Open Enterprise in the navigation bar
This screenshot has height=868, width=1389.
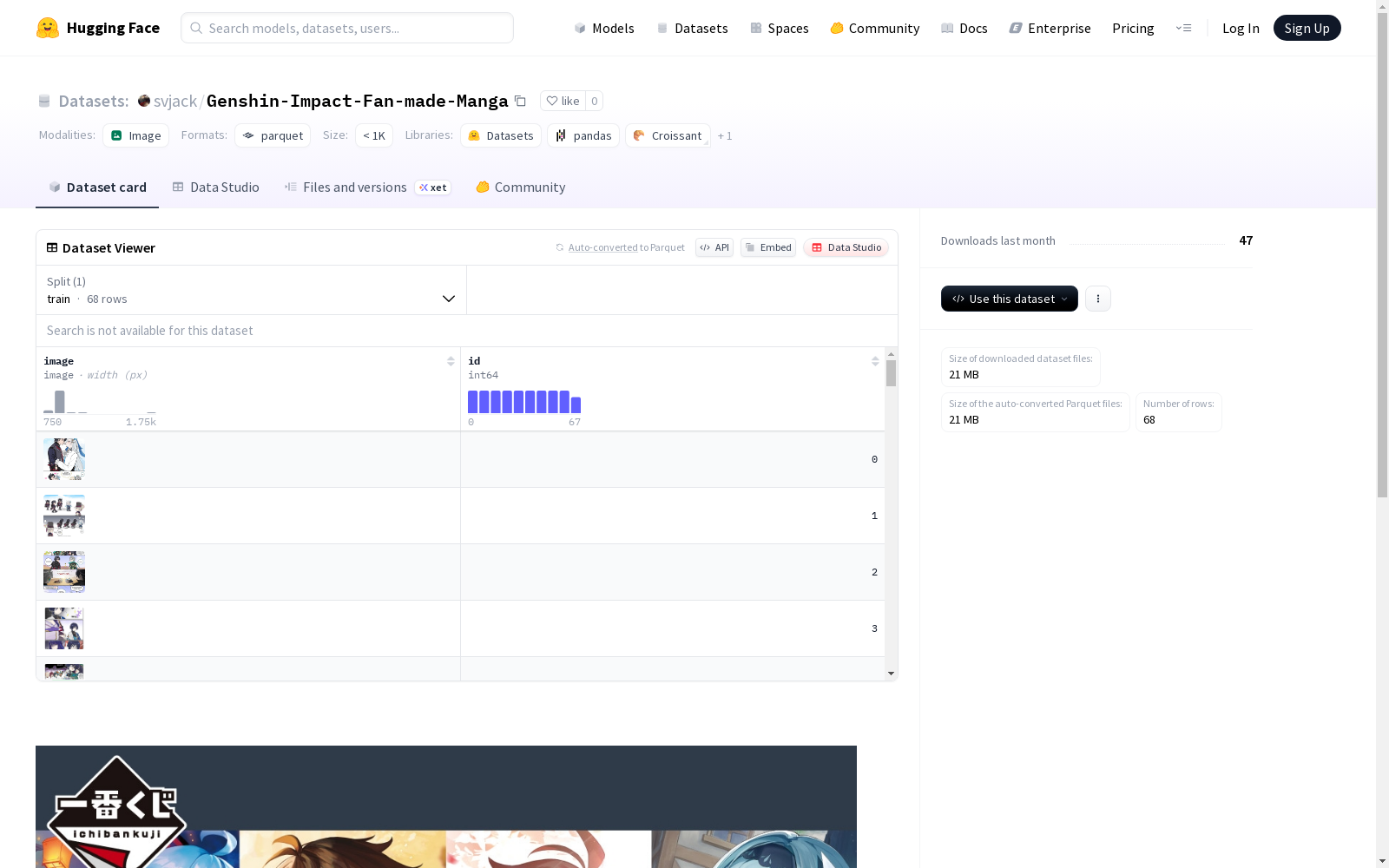(x=1050, y=28)
